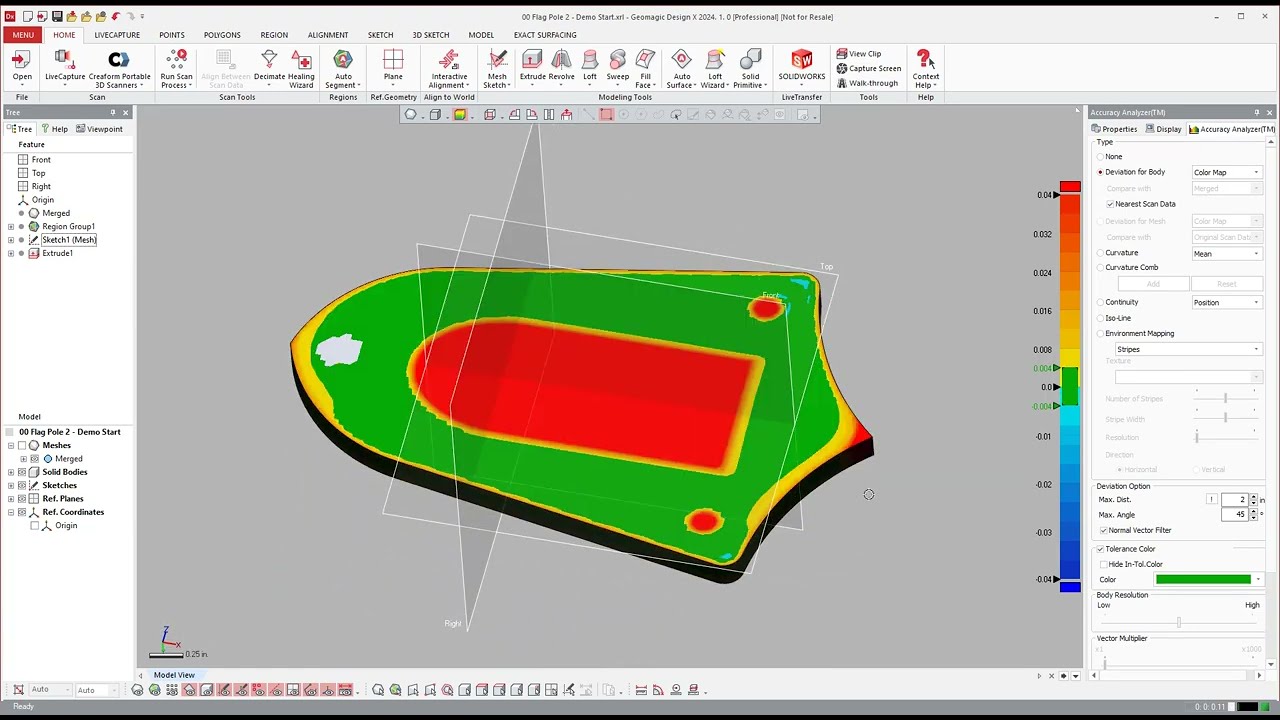The image size is (1280, 720).
Task: Insert a Solid Primitive
Action: point(750,68)
